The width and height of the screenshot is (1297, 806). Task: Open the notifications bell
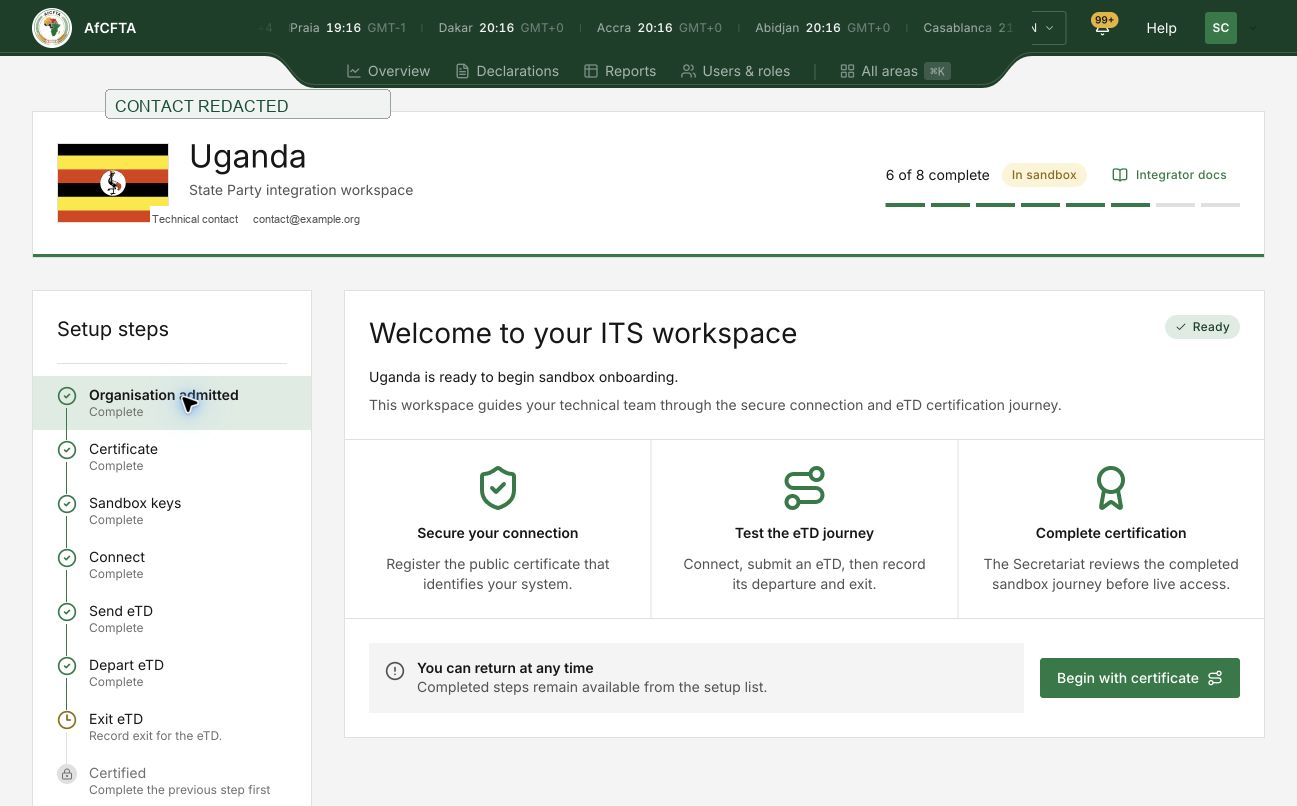tap(1102, 28)
